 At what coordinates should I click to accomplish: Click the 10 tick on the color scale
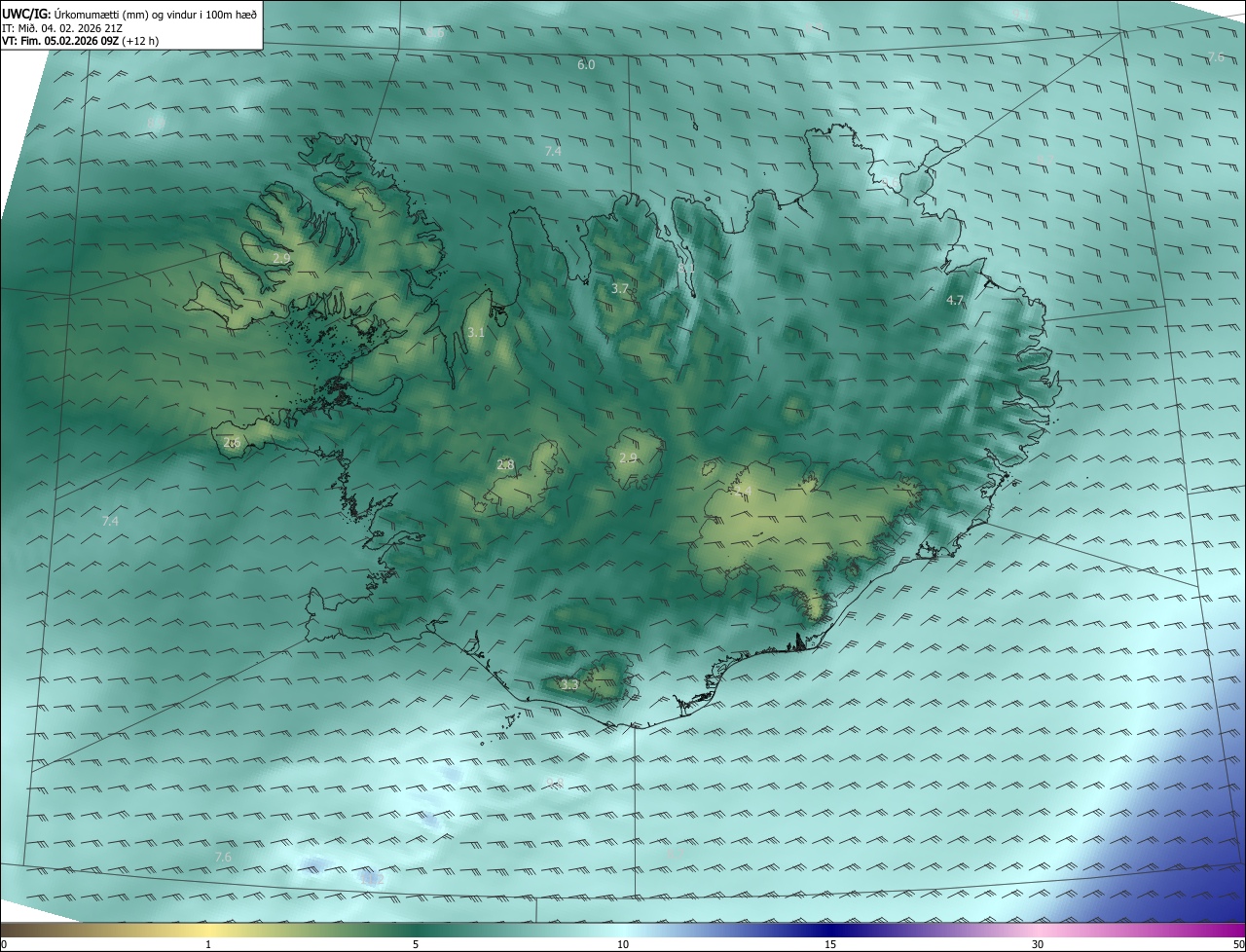pyautogui.click(x=623, y=944)
